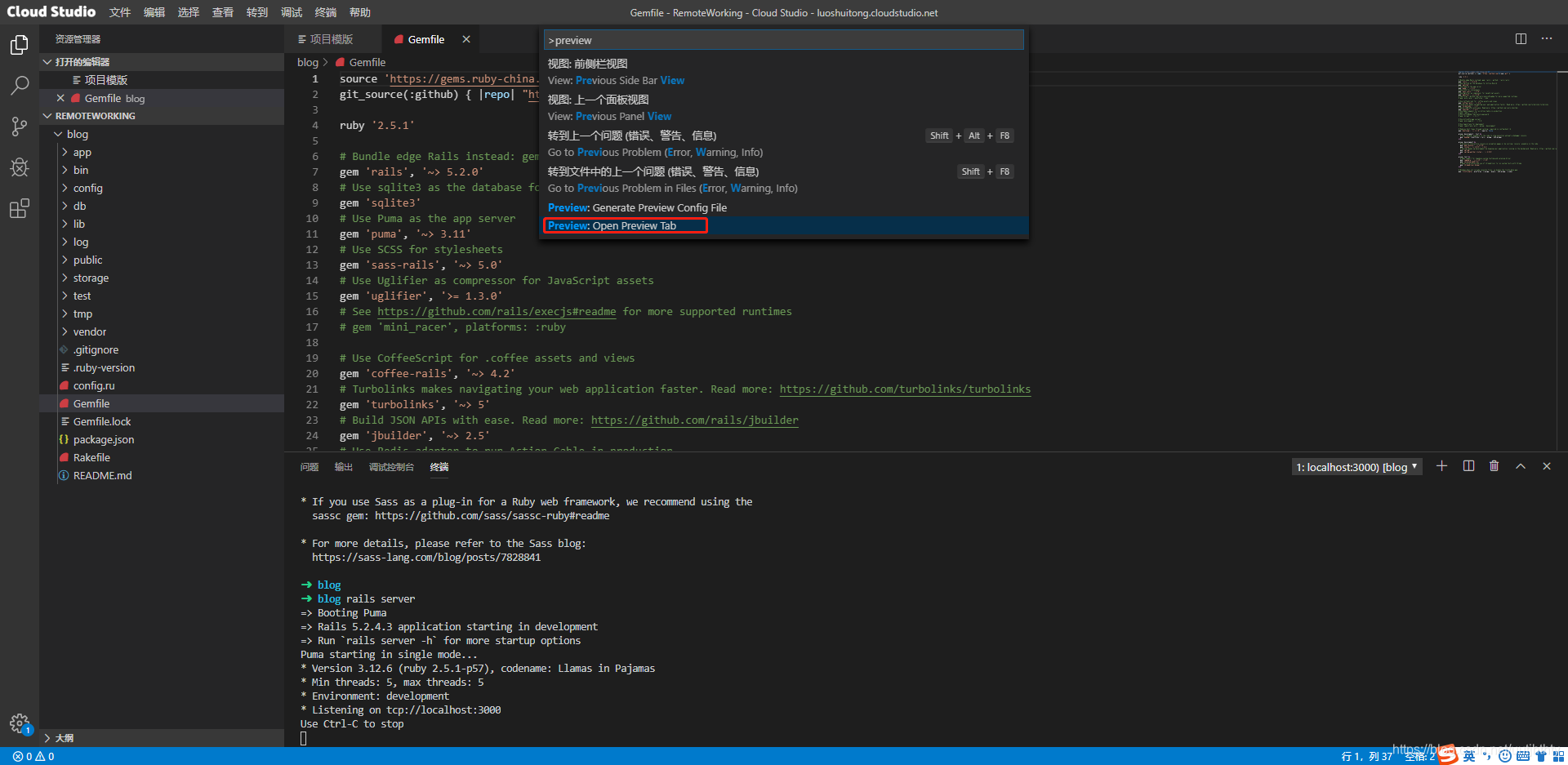Open the 调试 menu
The image size is (1568, 765).
292,12
